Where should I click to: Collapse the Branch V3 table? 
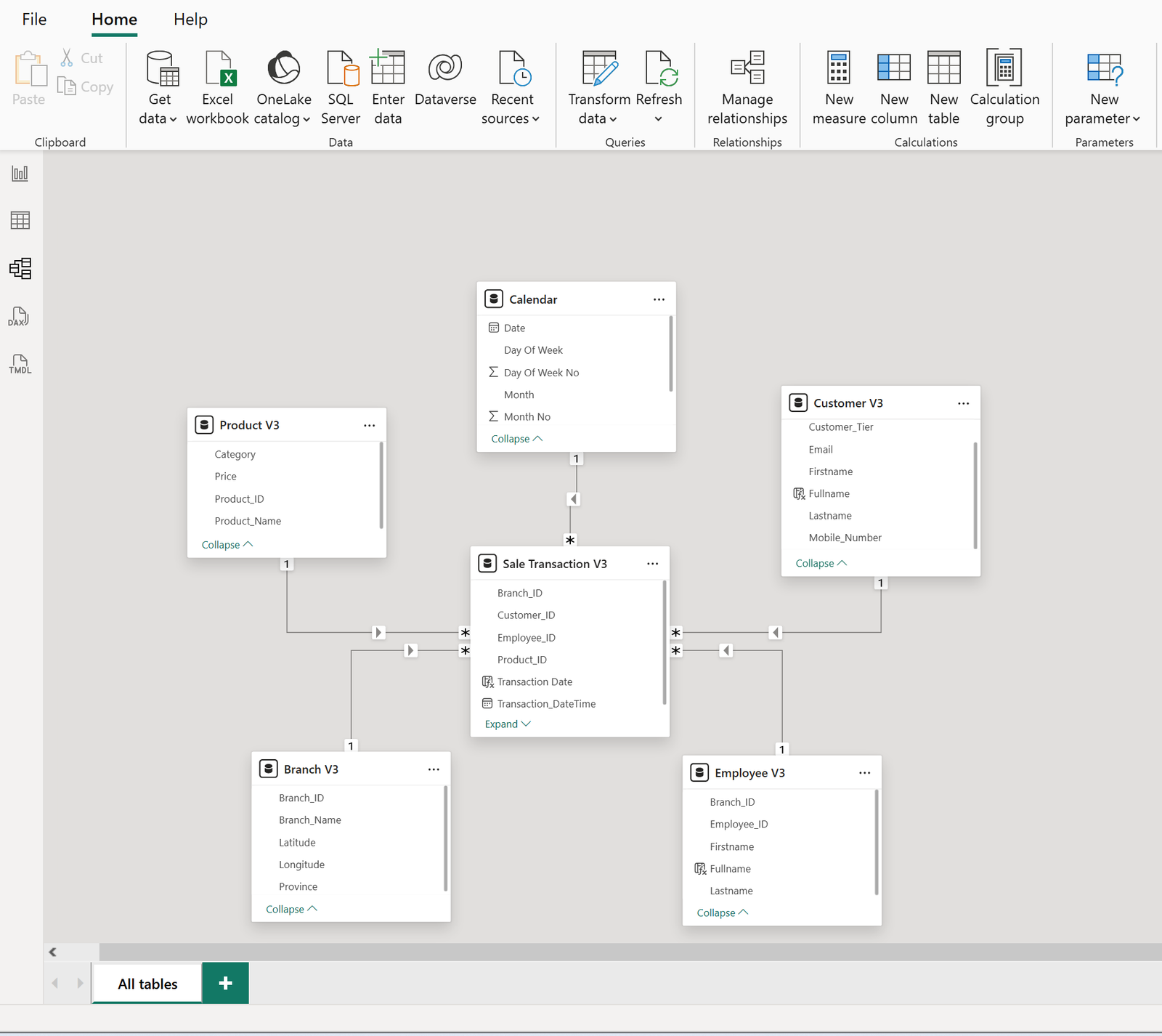292,909
